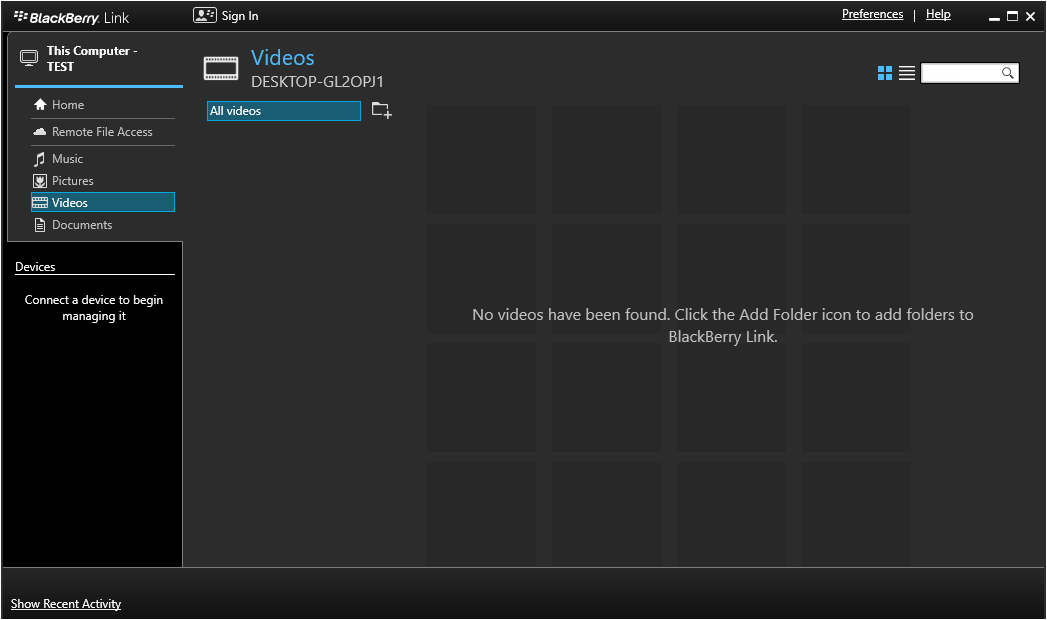Screen dimensions: 1047x620
Task: Open the Help link
Action: (938, 14)
